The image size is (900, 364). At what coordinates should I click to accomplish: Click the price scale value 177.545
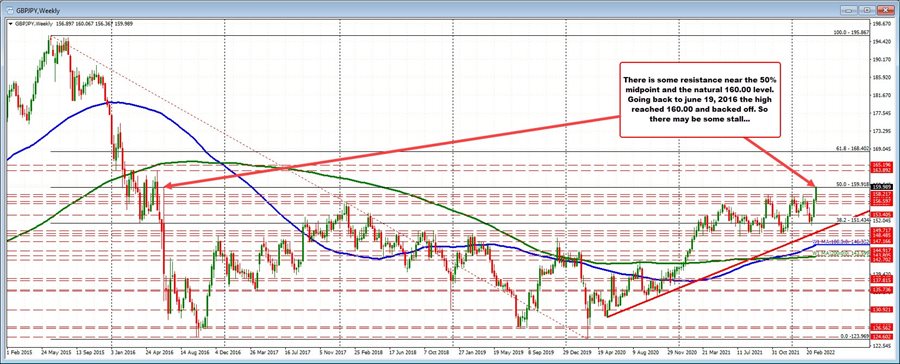coord(883,113)
